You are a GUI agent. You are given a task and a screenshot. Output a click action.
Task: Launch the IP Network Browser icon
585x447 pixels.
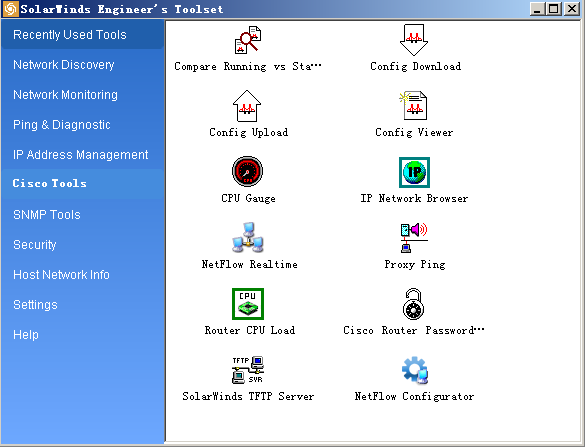[x=414, y=172]
